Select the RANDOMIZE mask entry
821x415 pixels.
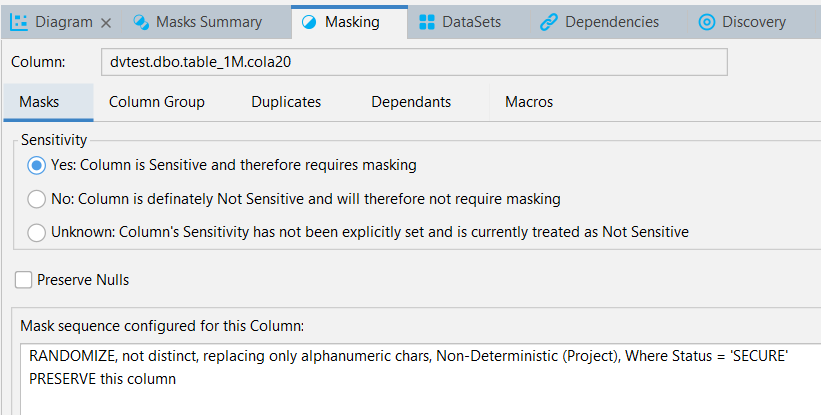pos(408,356)
